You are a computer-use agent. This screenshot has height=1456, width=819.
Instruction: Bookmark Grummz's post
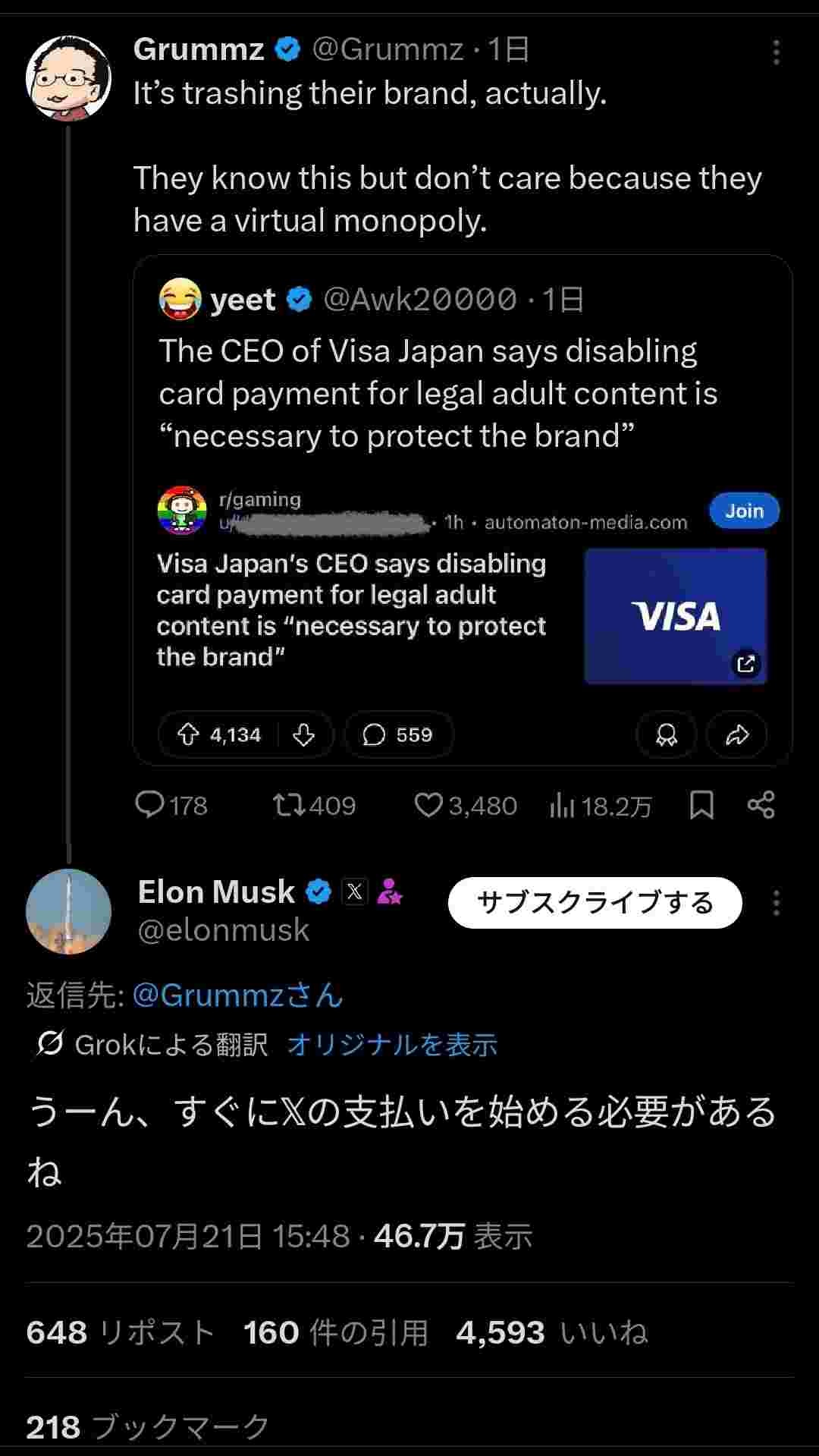701,805
